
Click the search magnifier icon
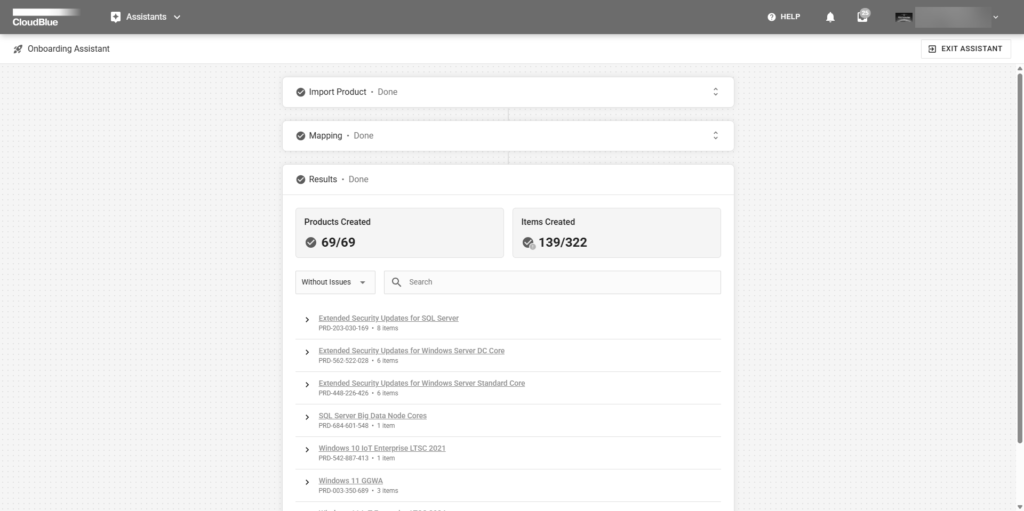pos(396,282)
